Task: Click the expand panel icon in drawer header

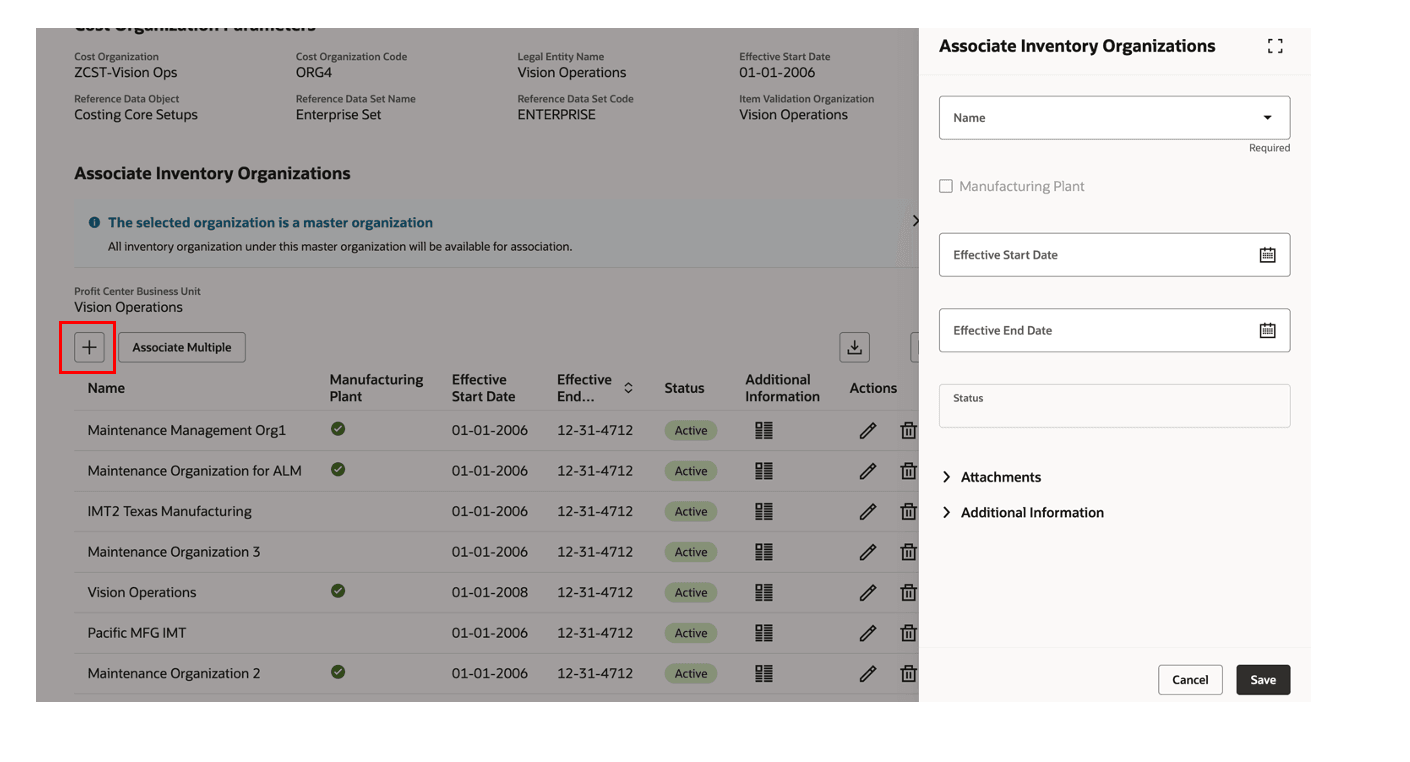Action: [1274, 45]
